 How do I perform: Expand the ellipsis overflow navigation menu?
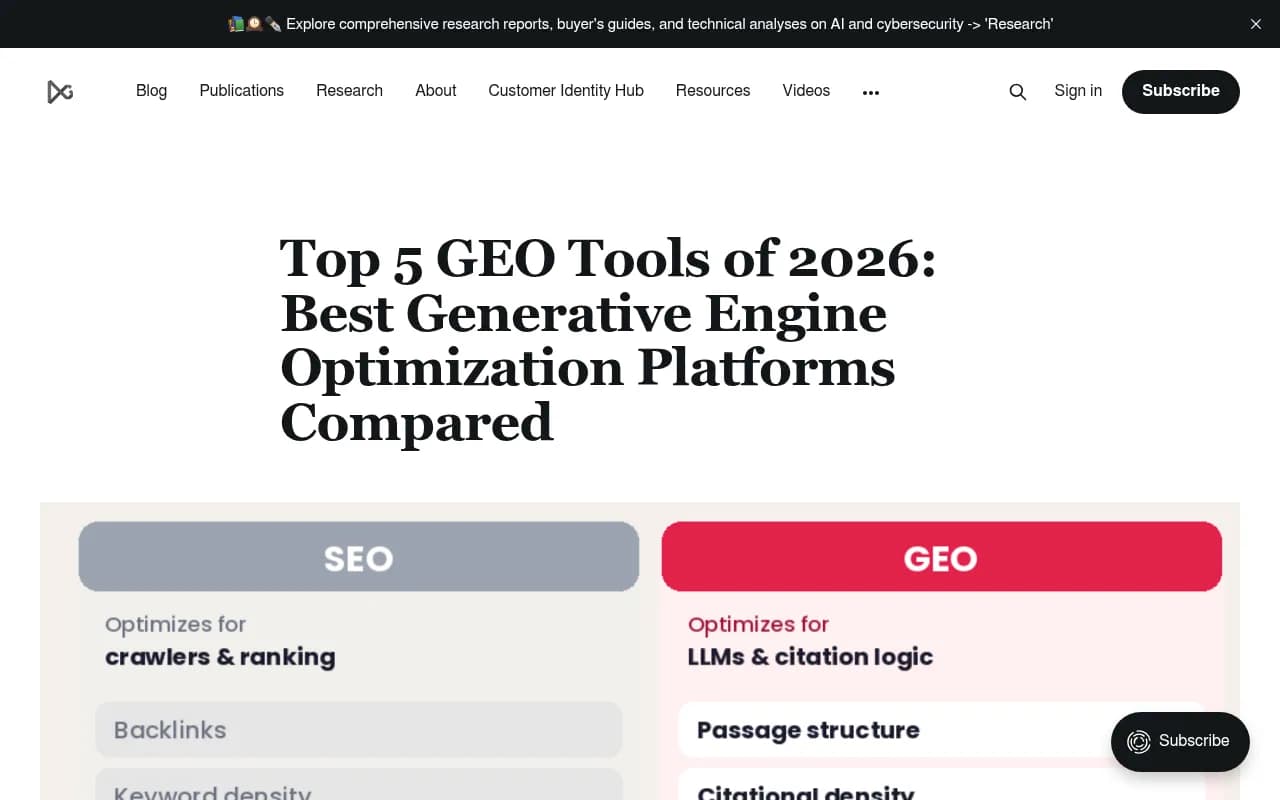coord(870,91)
